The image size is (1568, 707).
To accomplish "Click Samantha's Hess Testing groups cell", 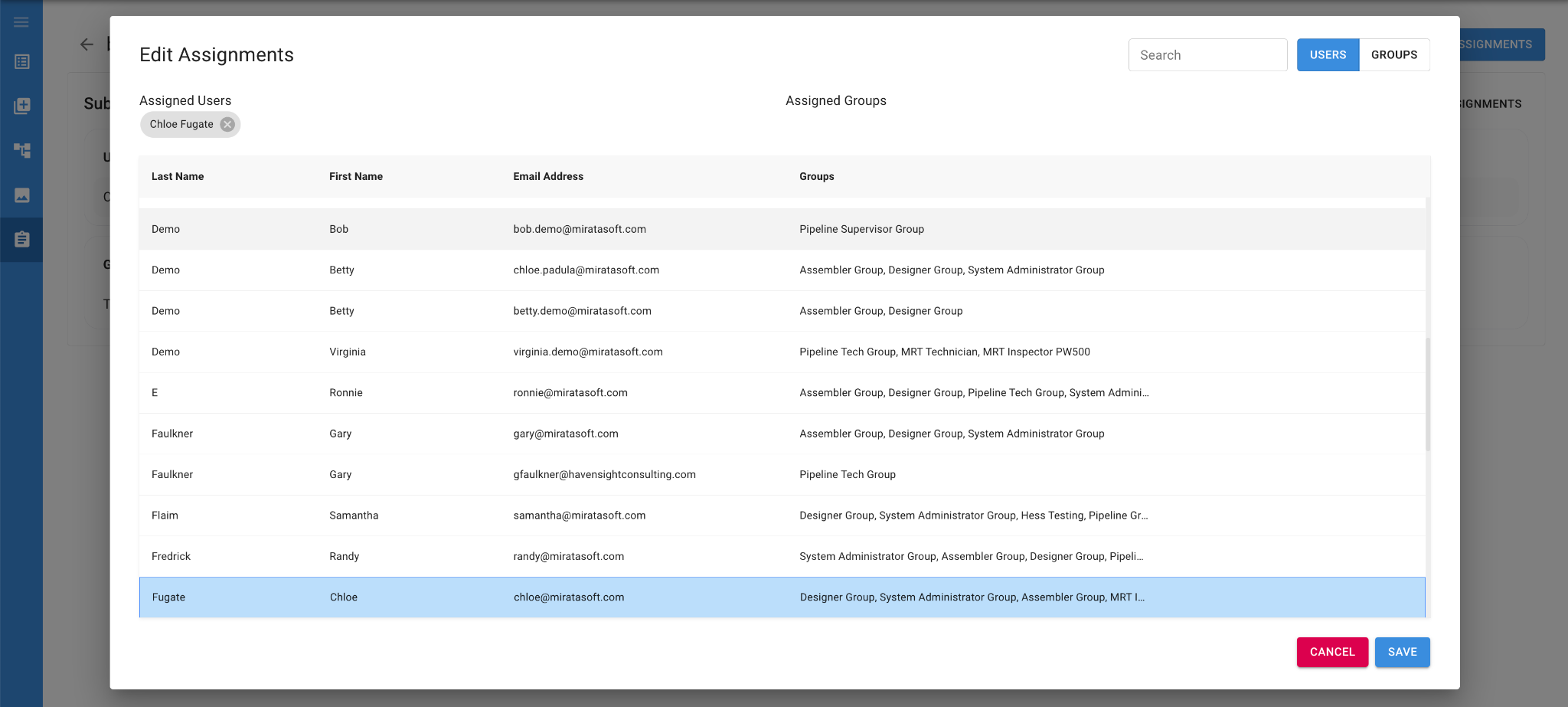I will click(973, 516).
